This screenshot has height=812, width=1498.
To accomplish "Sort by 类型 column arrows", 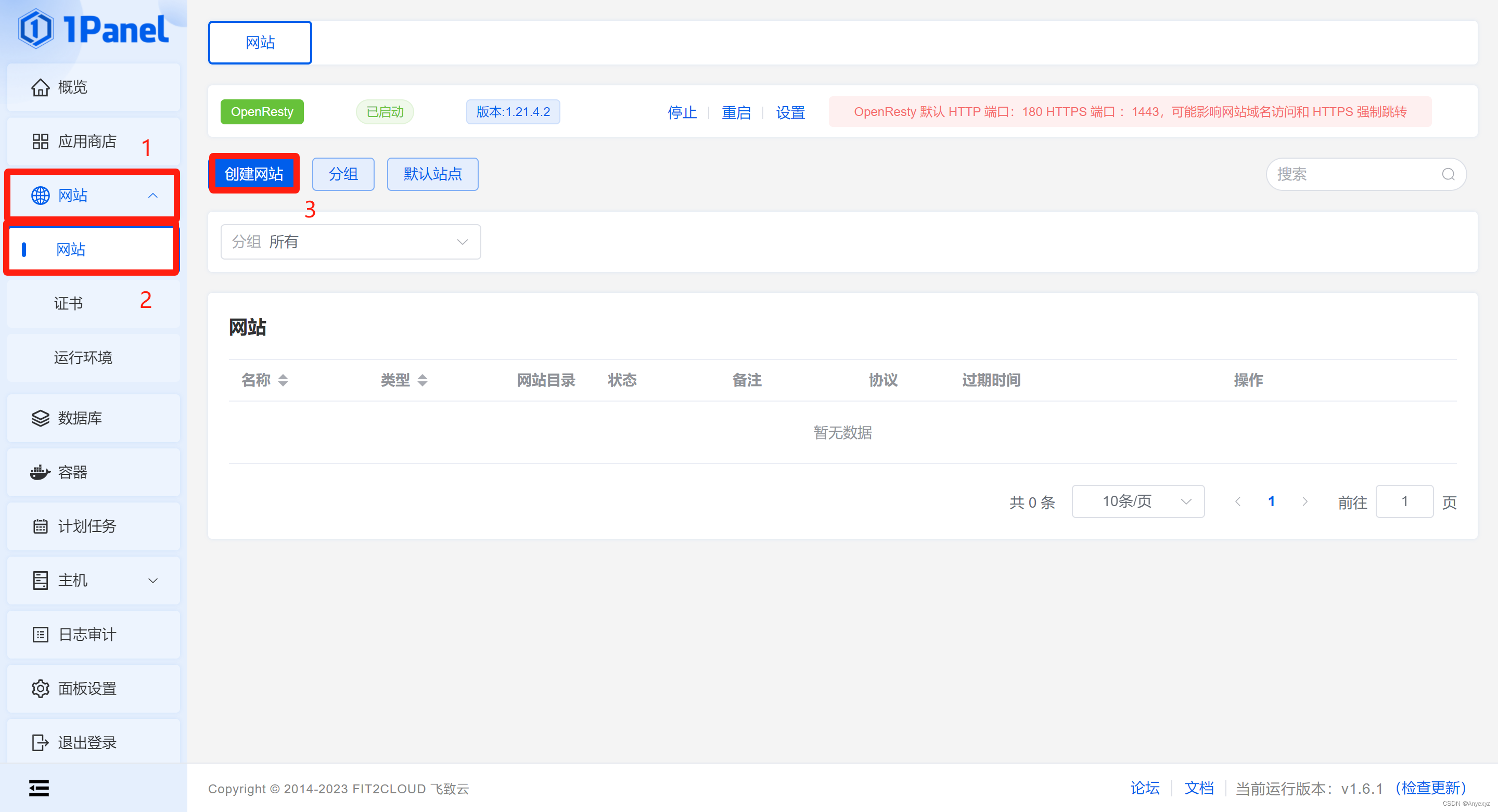I will pos(423,380).
